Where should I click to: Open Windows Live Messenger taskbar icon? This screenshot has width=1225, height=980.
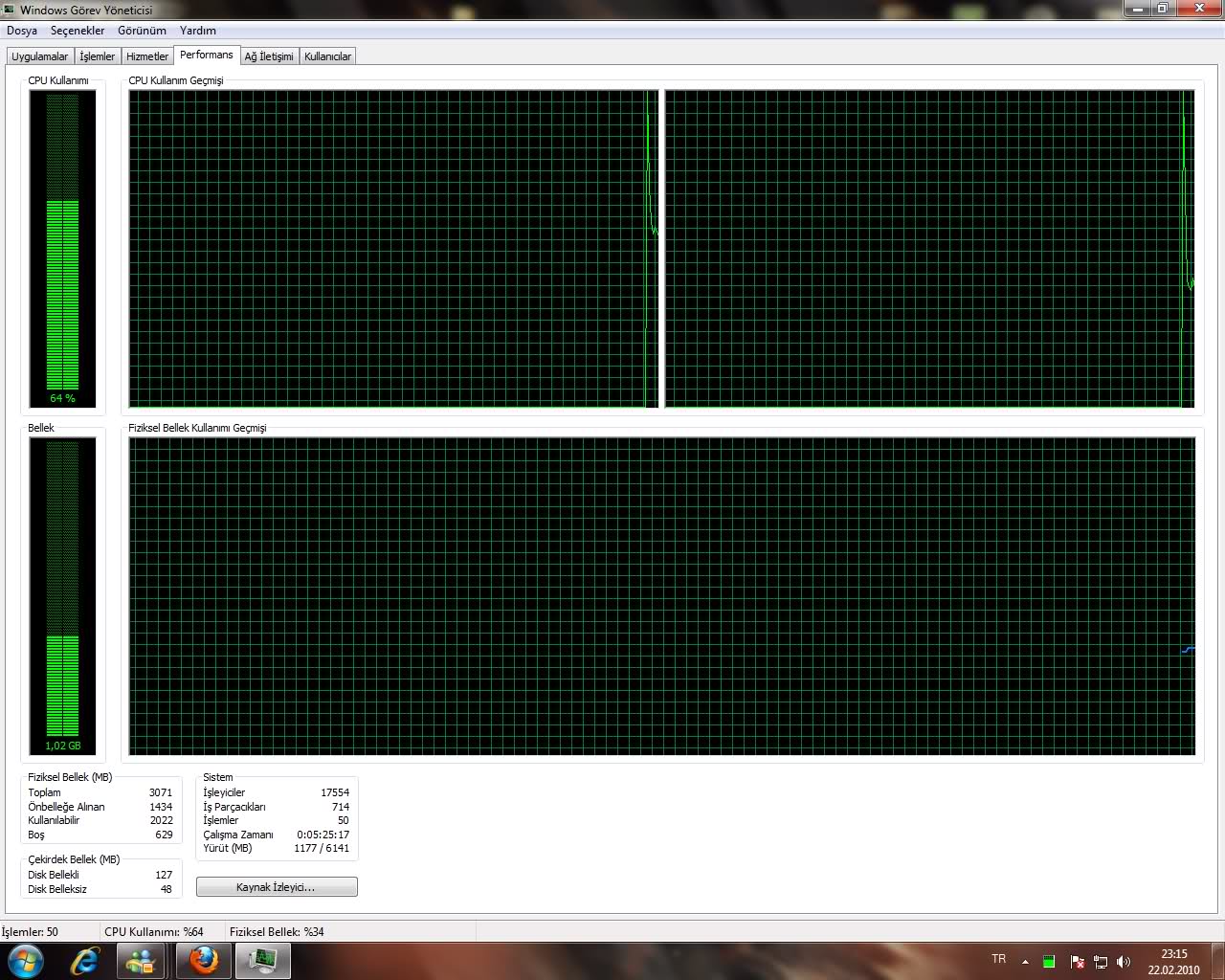click(x=142, y=960)
